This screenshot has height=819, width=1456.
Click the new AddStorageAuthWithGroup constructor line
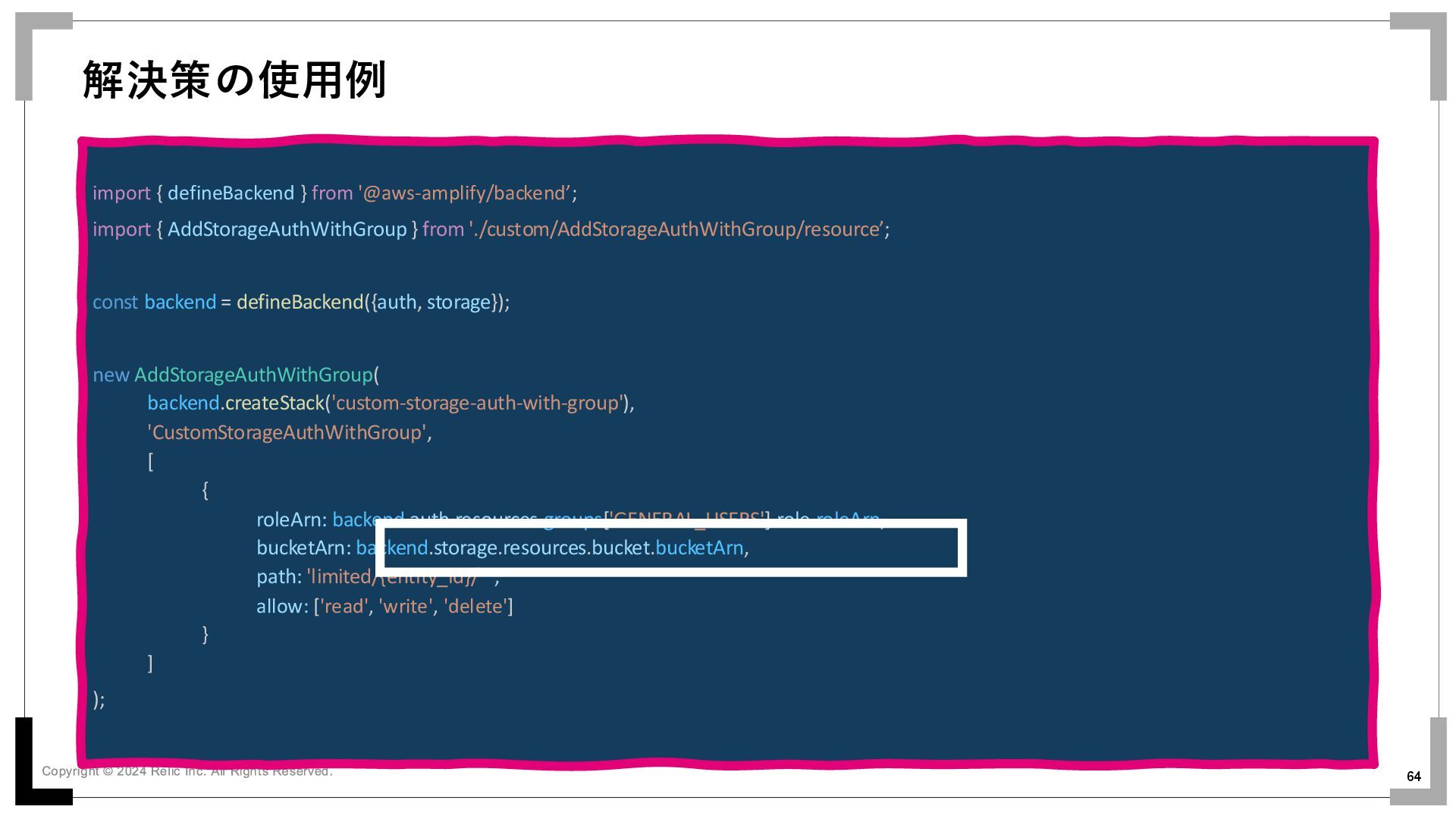point(236,375)
